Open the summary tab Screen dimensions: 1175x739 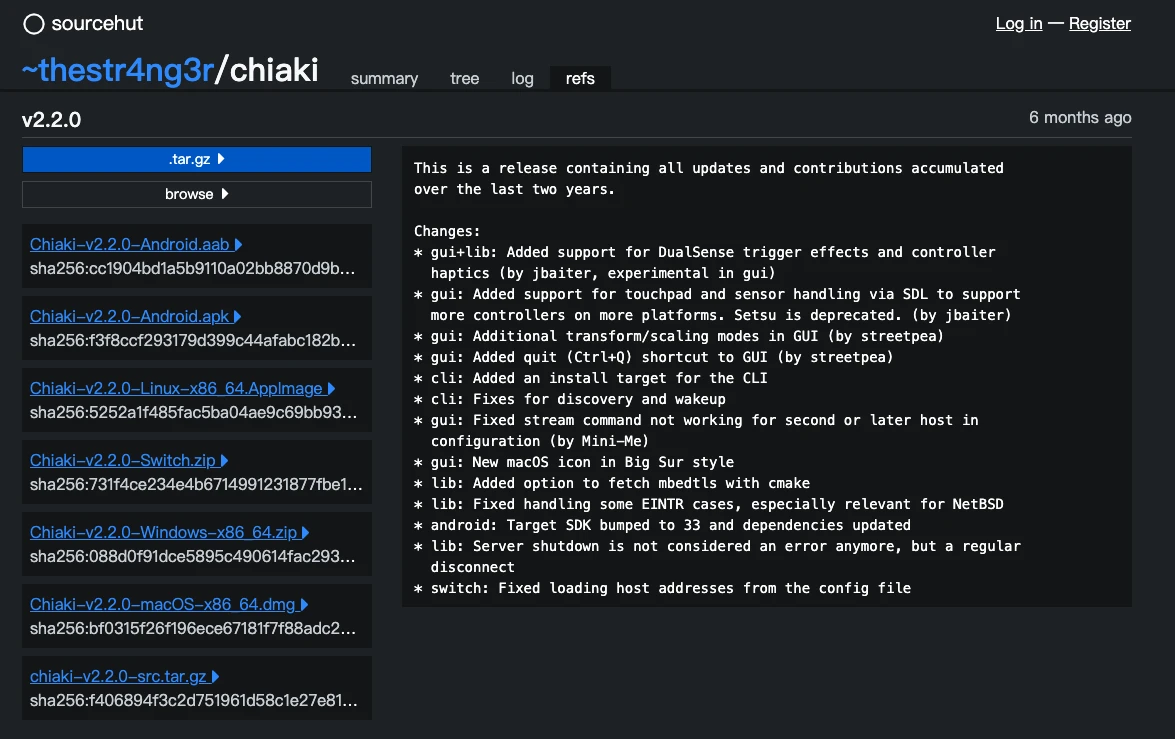pyautogui.click(x=384, y=79)
